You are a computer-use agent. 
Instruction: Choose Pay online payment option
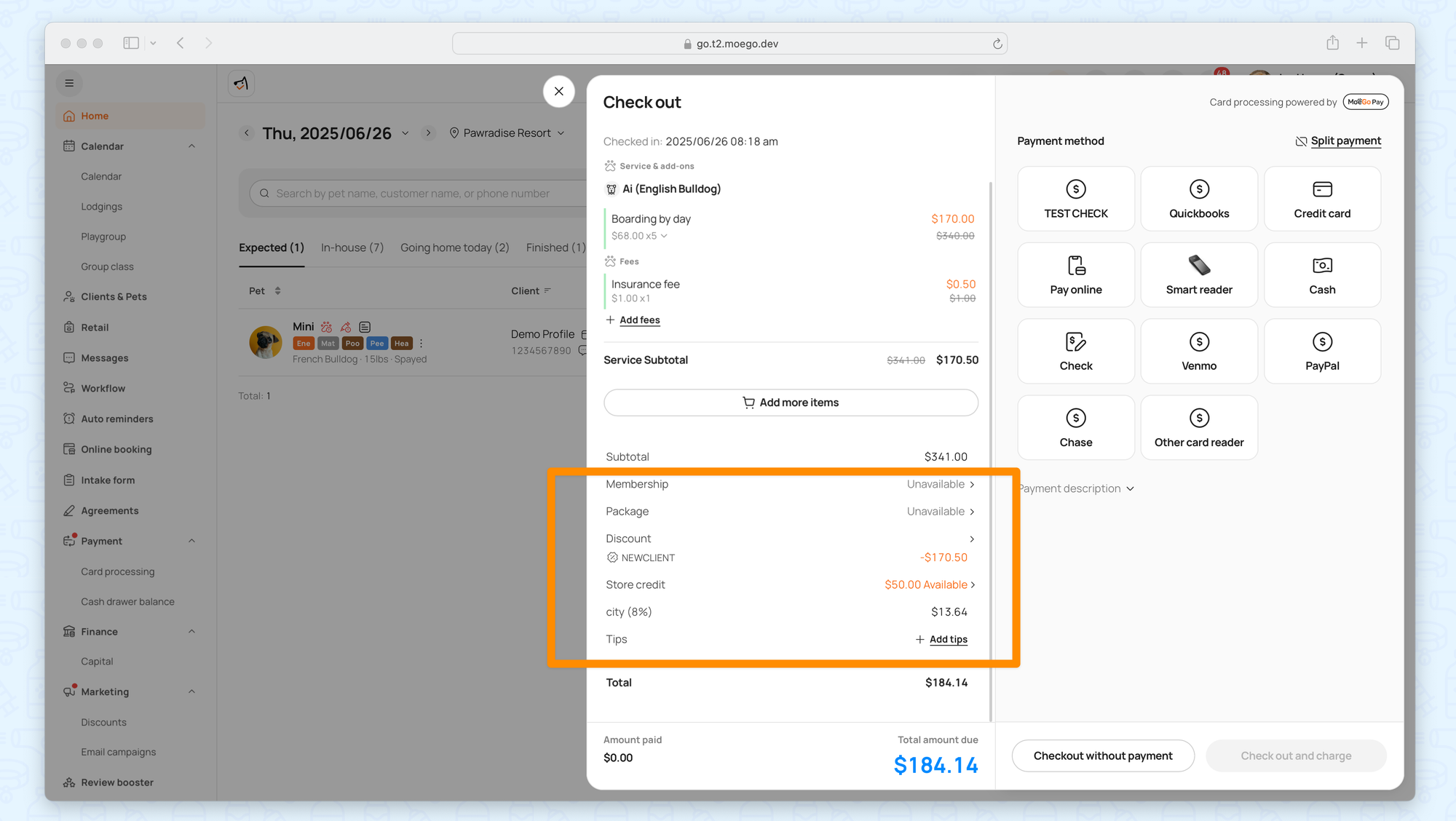tap(1075, 275)
